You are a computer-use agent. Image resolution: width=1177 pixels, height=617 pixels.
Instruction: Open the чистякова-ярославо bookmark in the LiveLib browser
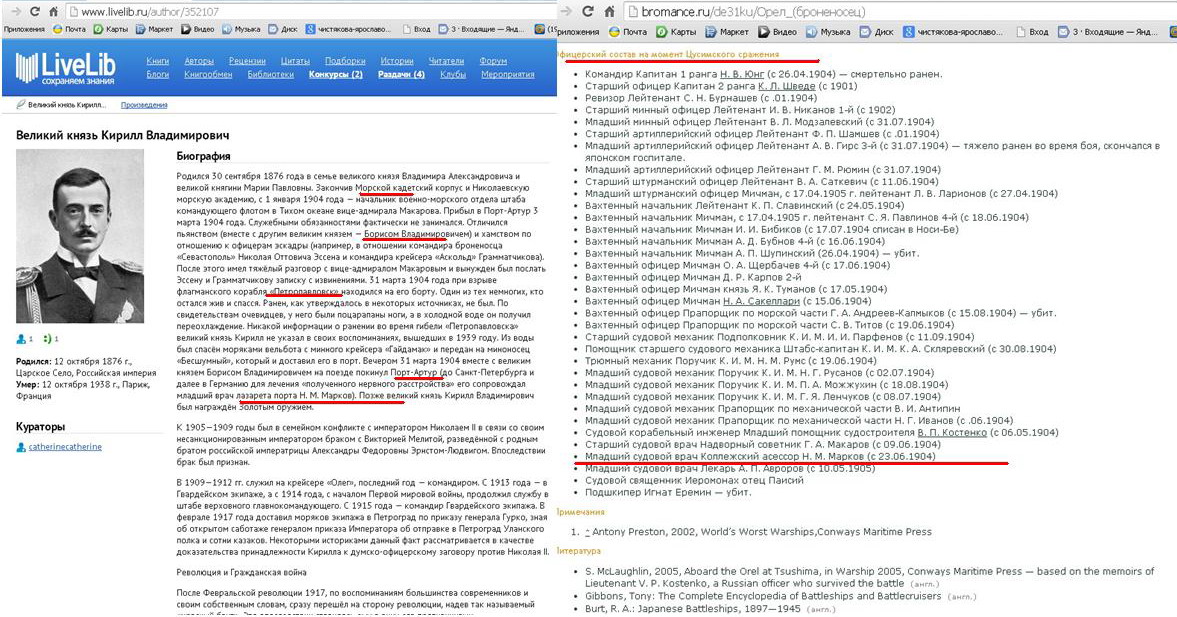coord(348,29)
